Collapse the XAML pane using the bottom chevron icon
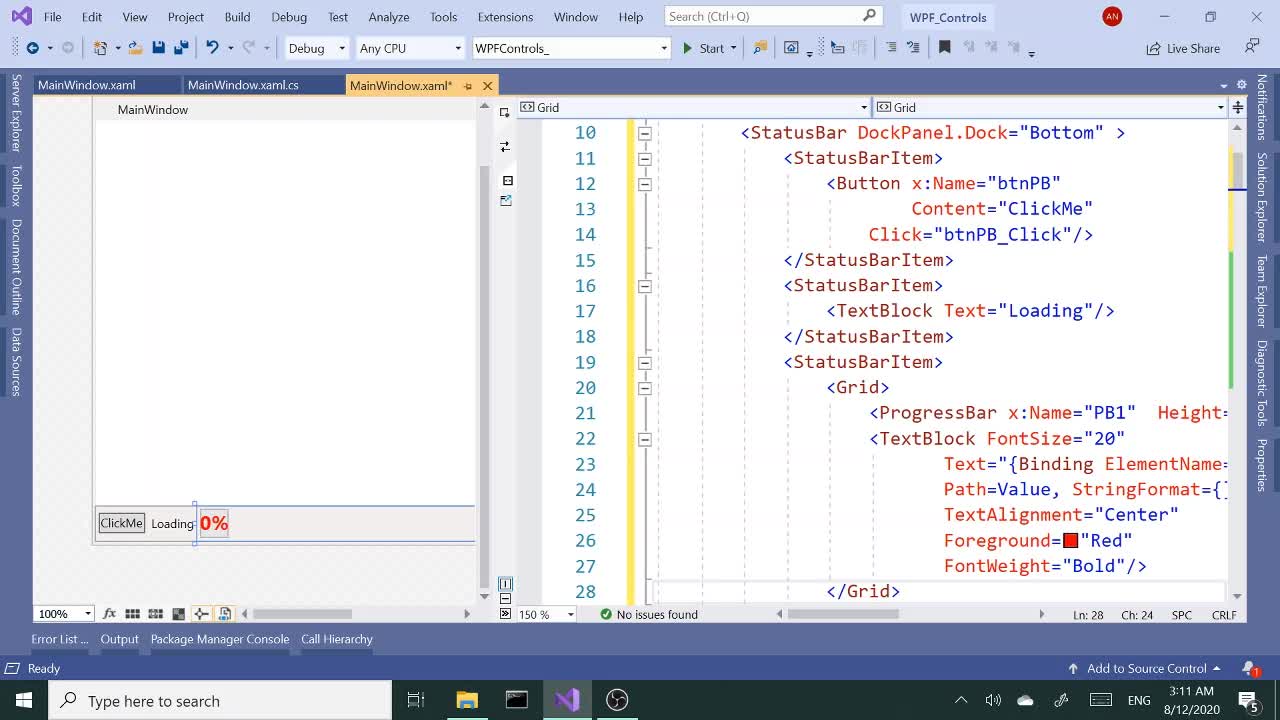 coord(505,614)
